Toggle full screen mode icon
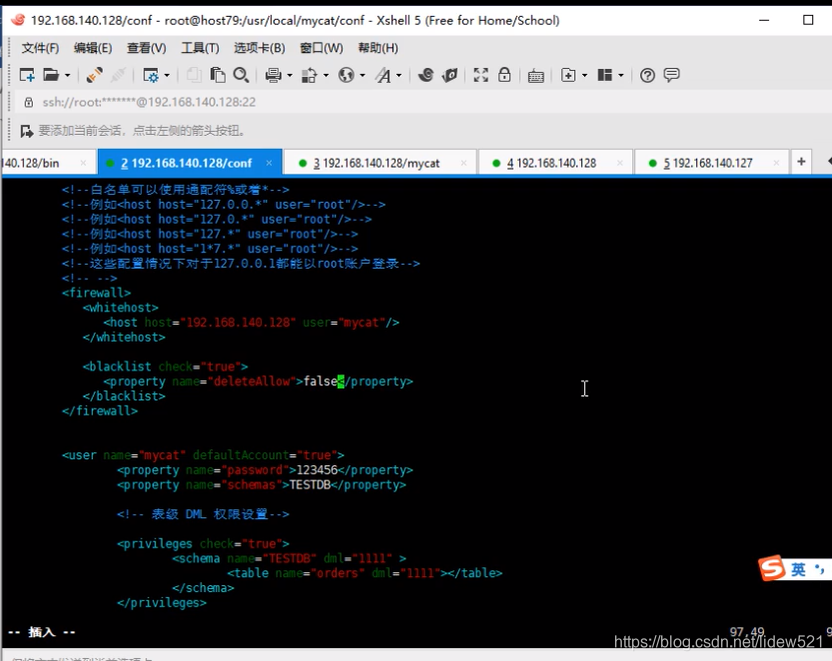The image size is (832, 661). click(x=481, y=75)
